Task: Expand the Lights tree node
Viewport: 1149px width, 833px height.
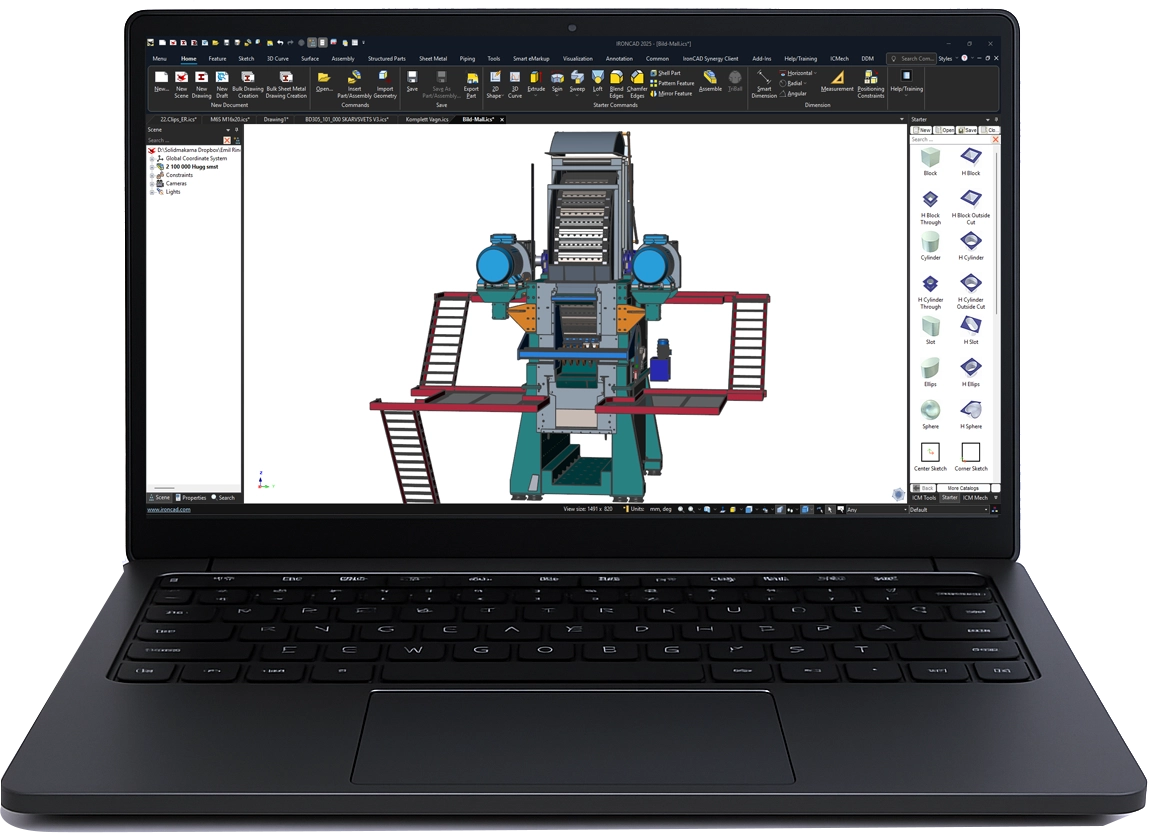Action: [152, 192]
